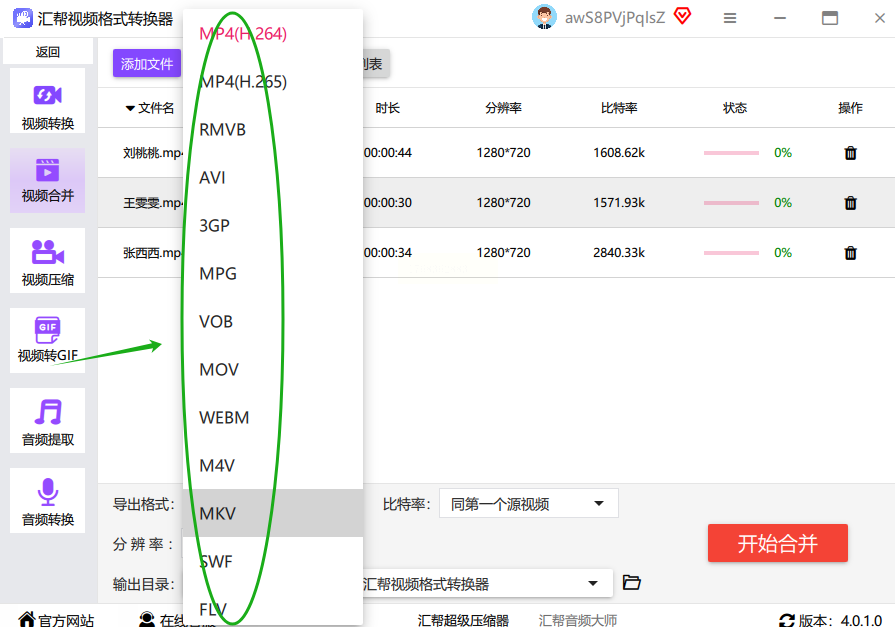
Task: Expand the 输出目录 output directory dropdown
Action: [592, 583]
